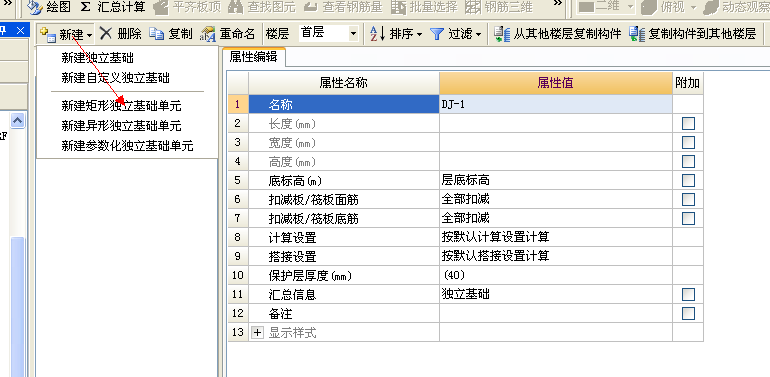770x377 pixels.
Task: Edit the 名称 value DJ-1
Action: [556, 104]
